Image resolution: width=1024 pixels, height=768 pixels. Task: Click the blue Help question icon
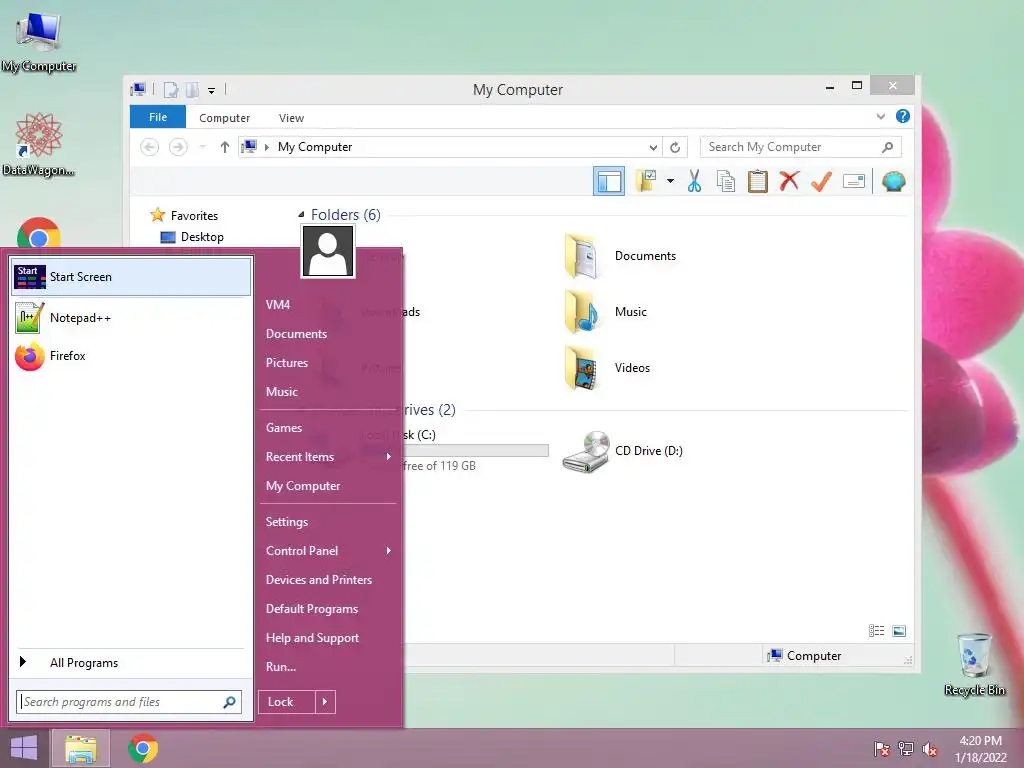pos(903,116)
